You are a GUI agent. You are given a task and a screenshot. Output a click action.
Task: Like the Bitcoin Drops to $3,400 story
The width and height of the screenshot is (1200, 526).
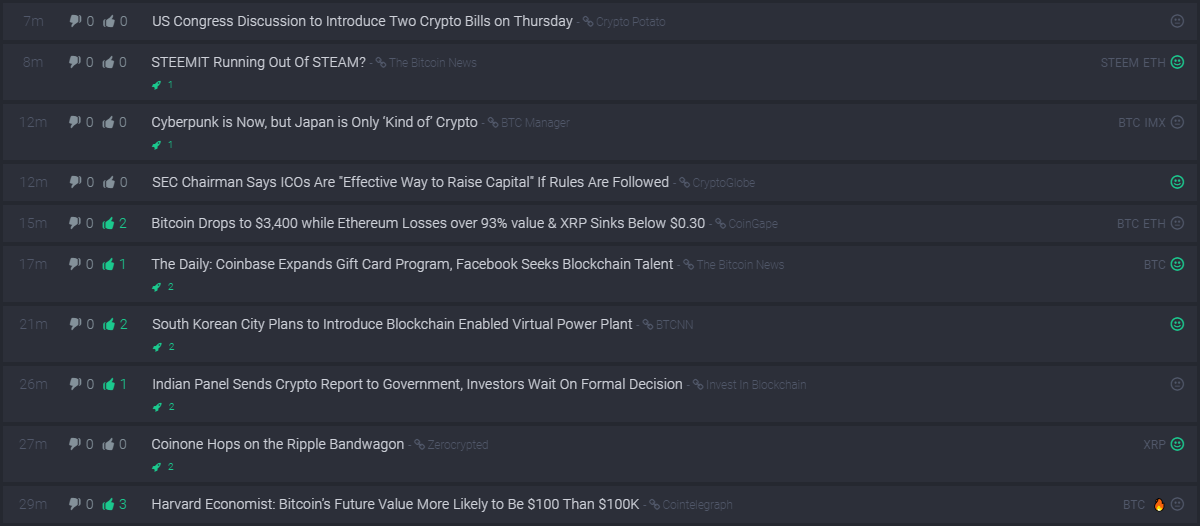tap(109, 223)
